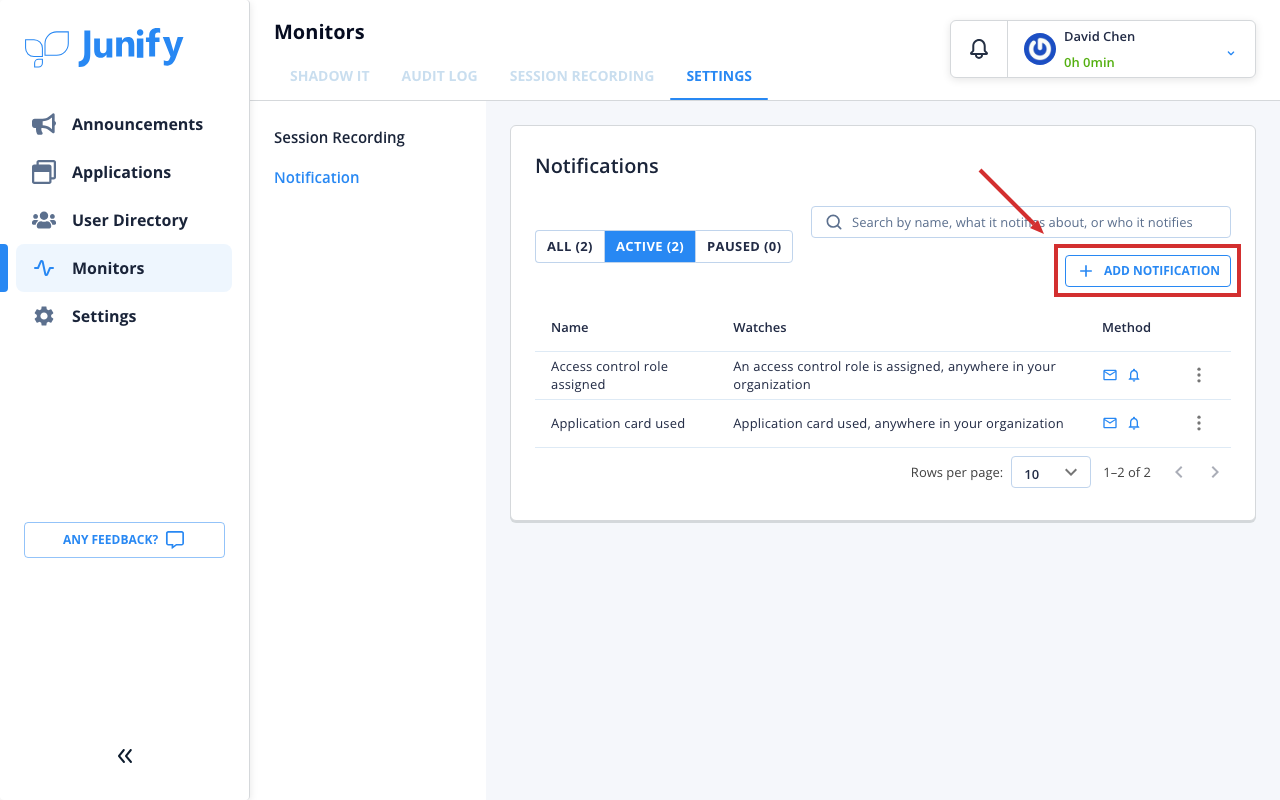The height and width of the screenshot is (800, 1280).
Task: Click email icon for Access control role assigned
Action: [1110, 375]
